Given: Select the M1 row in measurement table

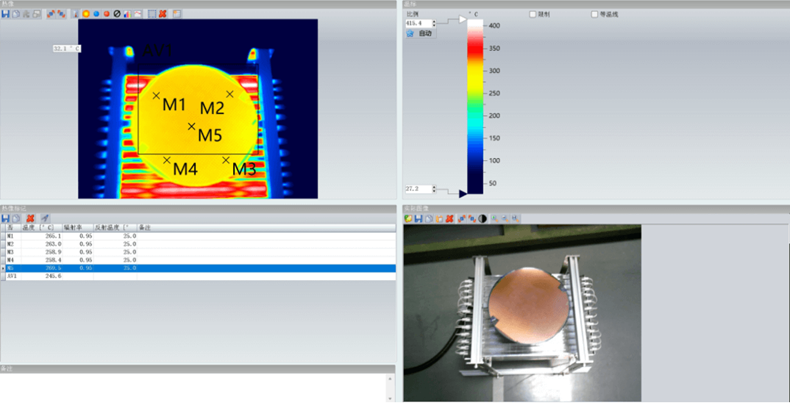Looking at the screenshot, I should (x=60, y=236).
